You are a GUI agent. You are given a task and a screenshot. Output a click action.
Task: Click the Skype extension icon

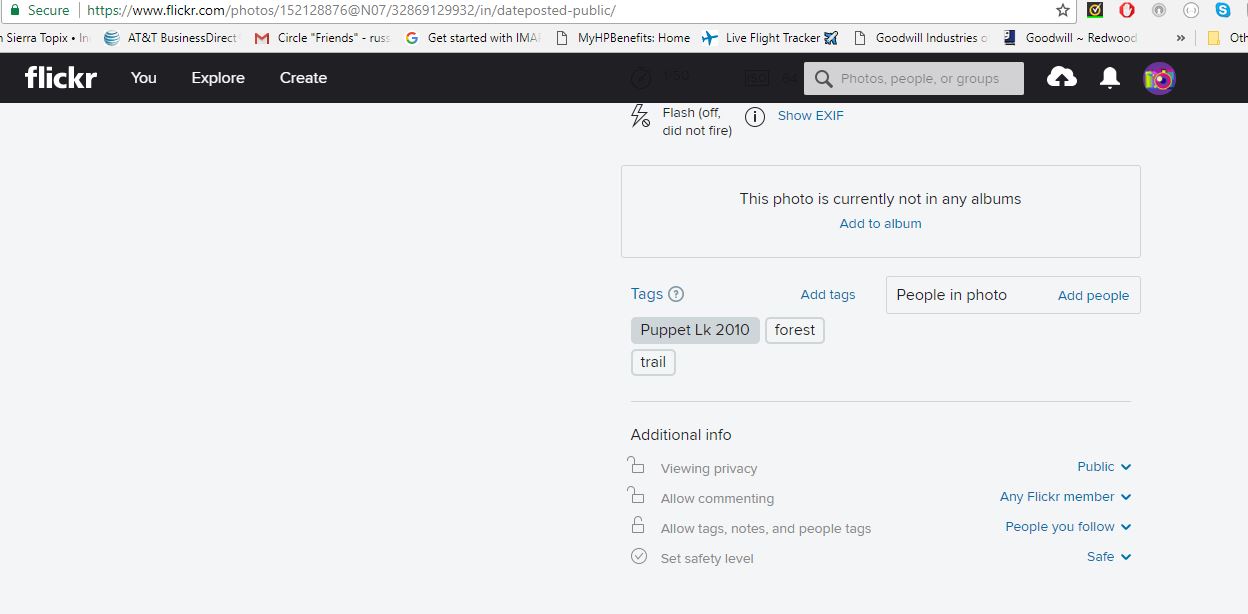(x=1223, y=10)
